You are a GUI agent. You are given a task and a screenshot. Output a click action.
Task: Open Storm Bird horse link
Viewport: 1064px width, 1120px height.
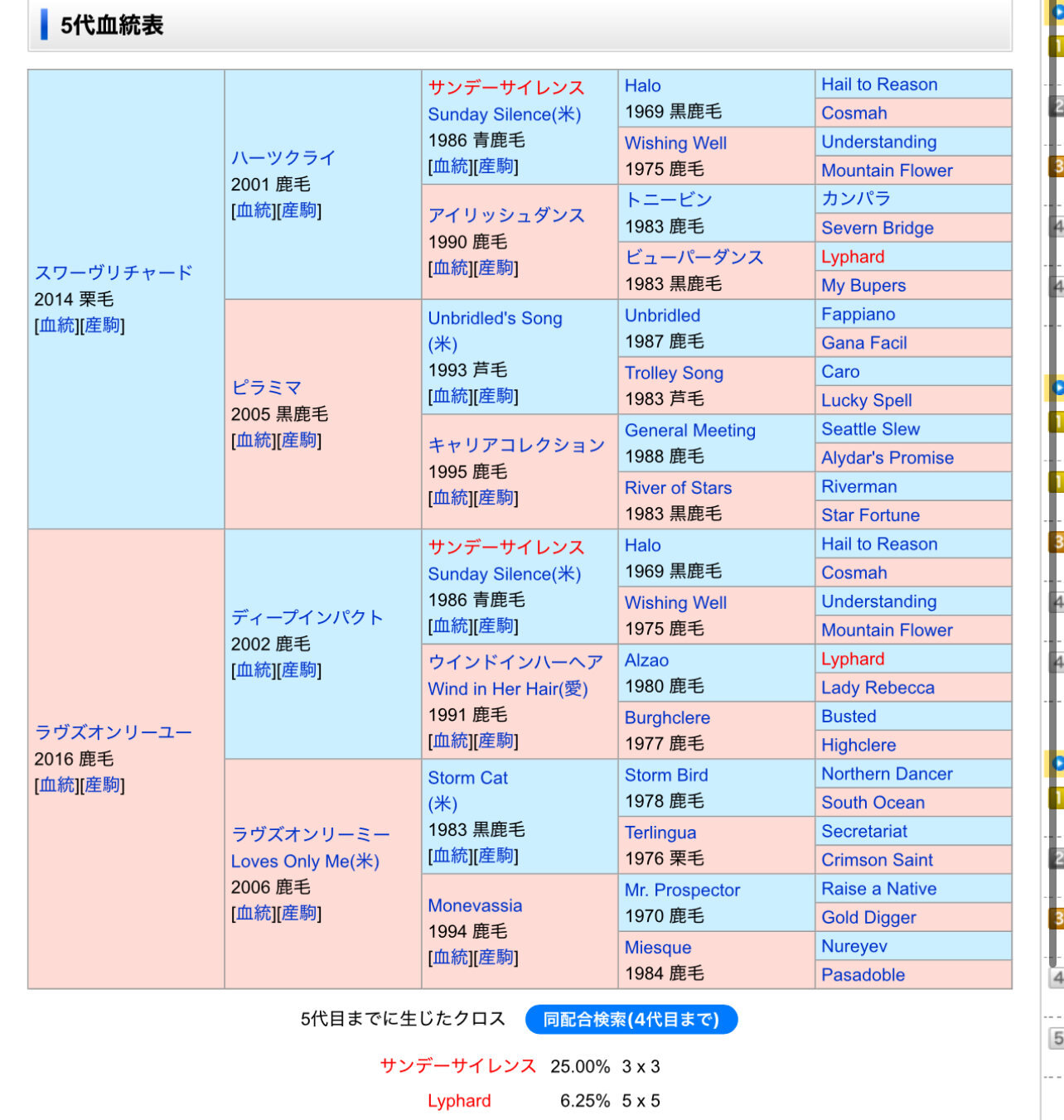click(666, 775)
